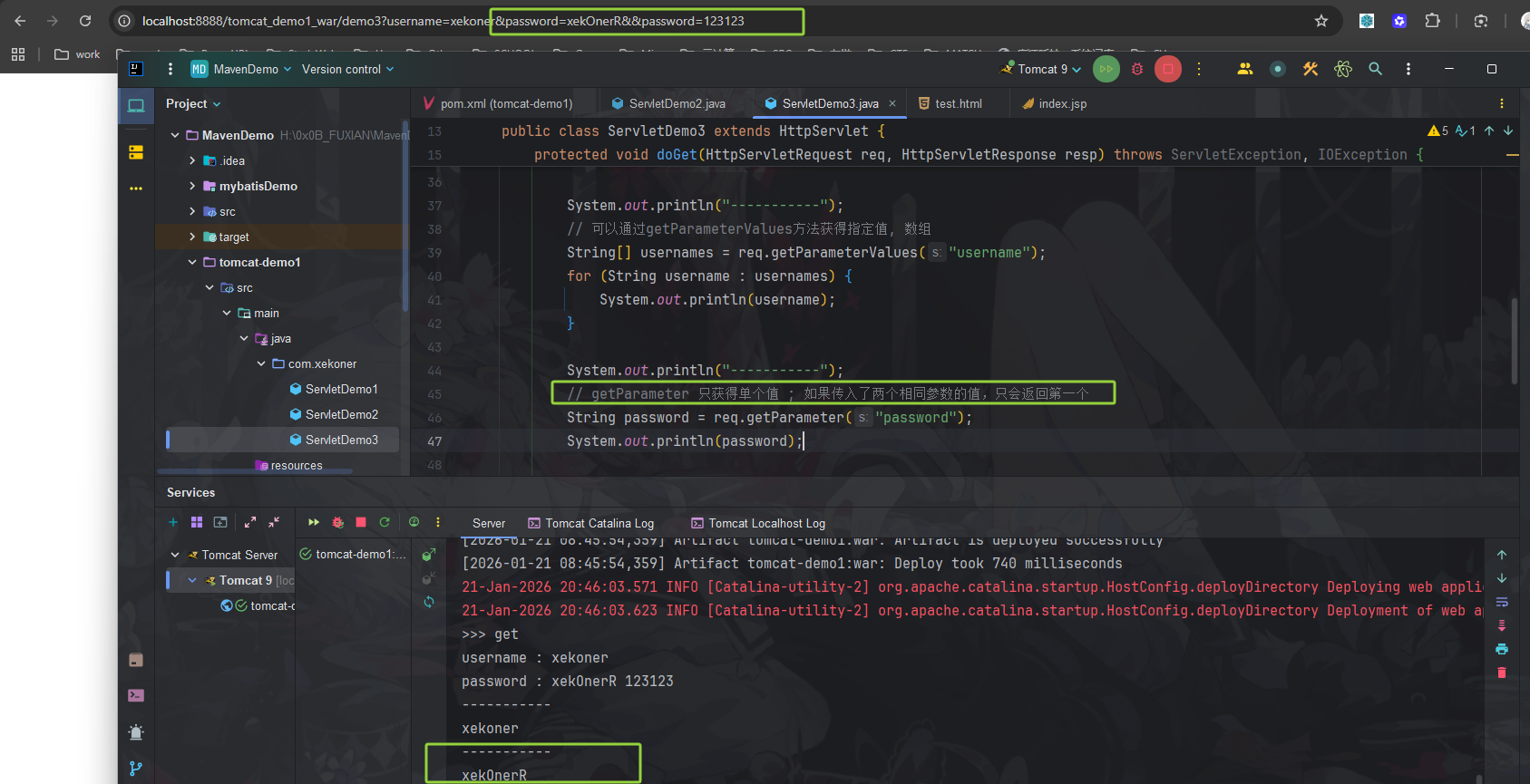This screenshot has width=1530, height=784.
Task: Click the atom-shaped plugin icon in top toolbar
Action: [1343, 69]
